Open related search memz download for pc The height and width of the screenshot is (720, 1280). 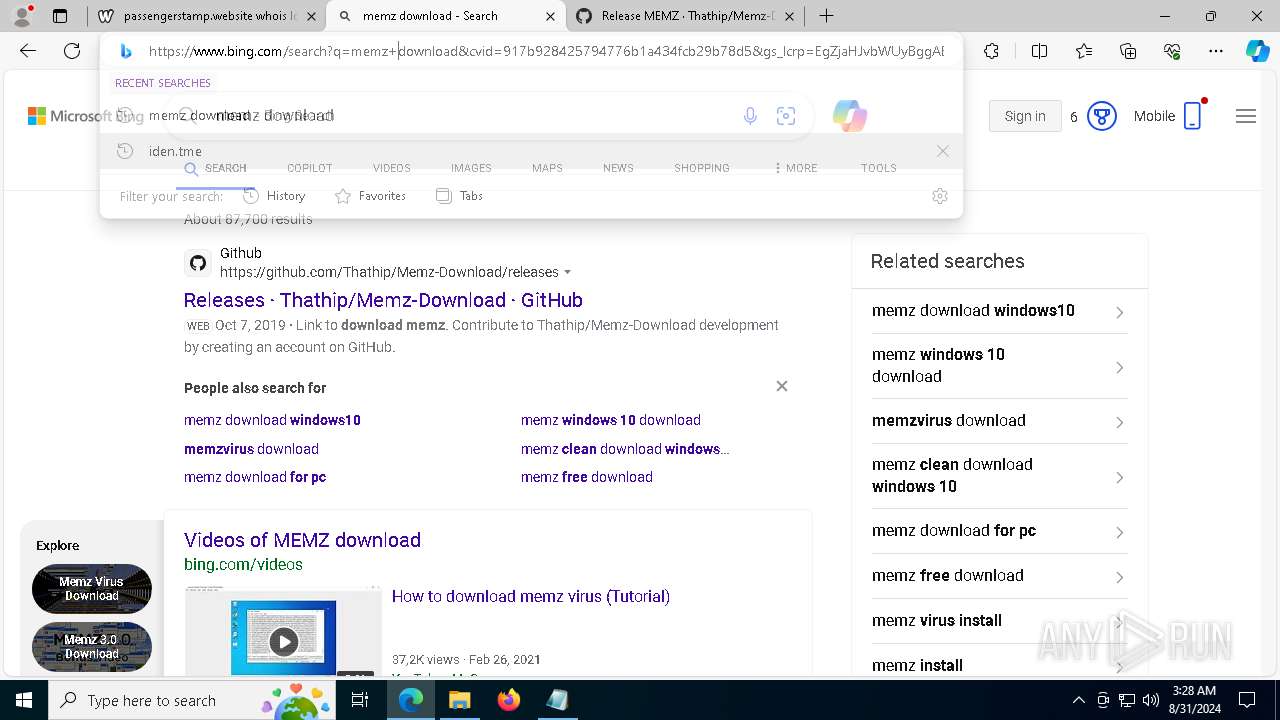(999, 531)
